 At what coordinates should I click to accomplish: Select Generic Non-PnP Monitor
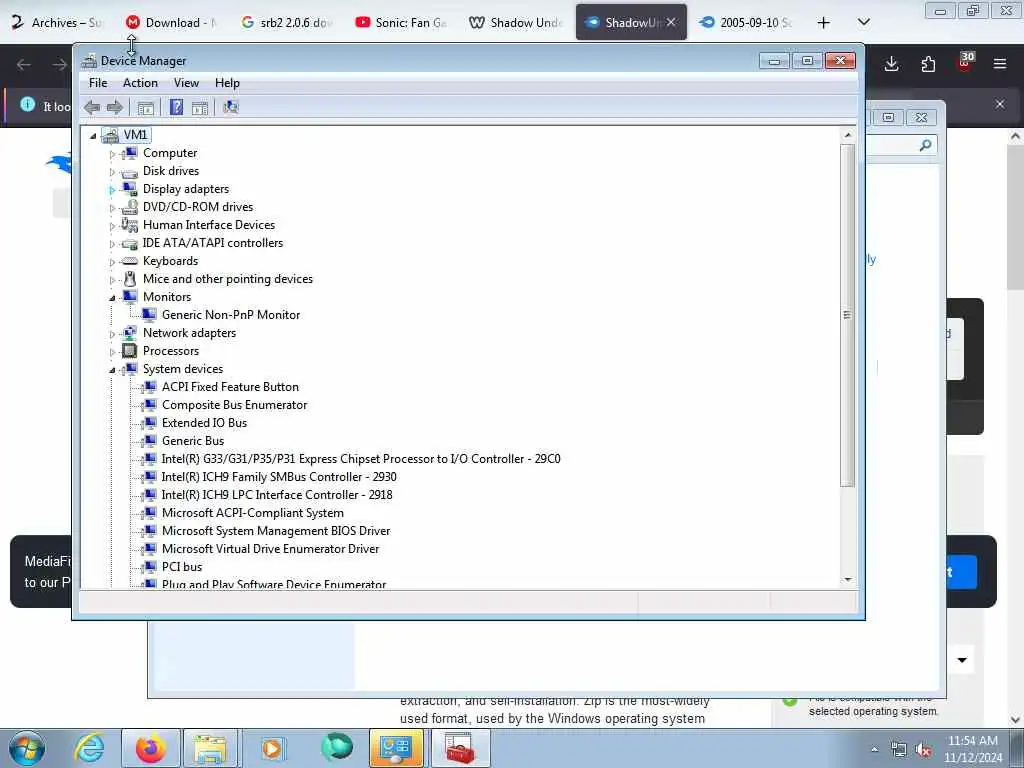click(x=231, y=315)
